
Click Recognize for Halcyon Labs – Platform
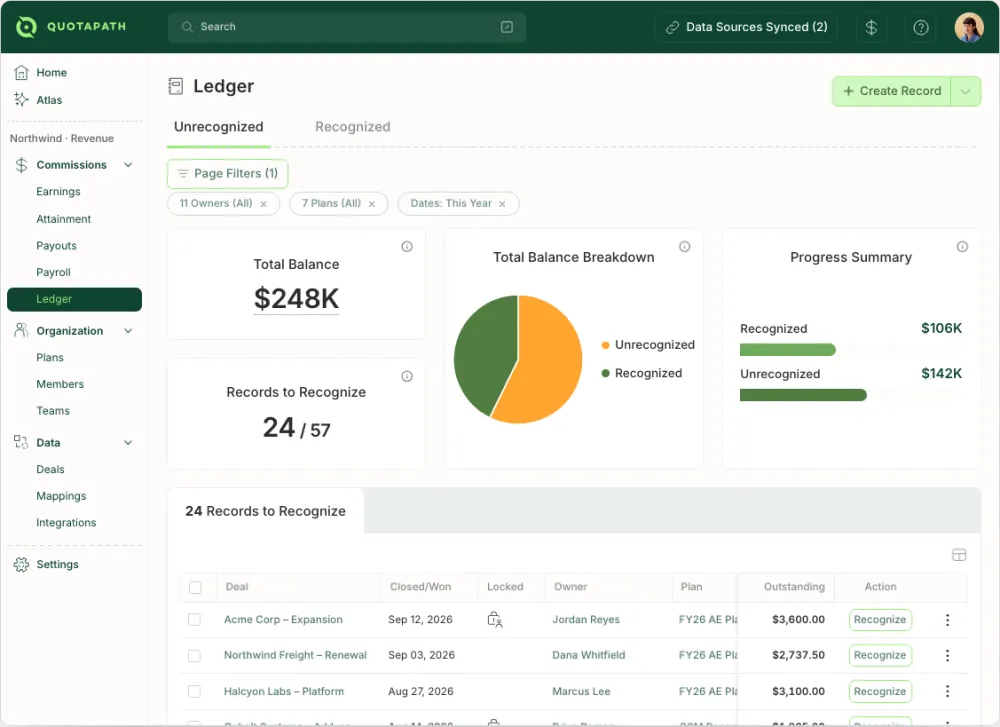[x=880, y=691]
